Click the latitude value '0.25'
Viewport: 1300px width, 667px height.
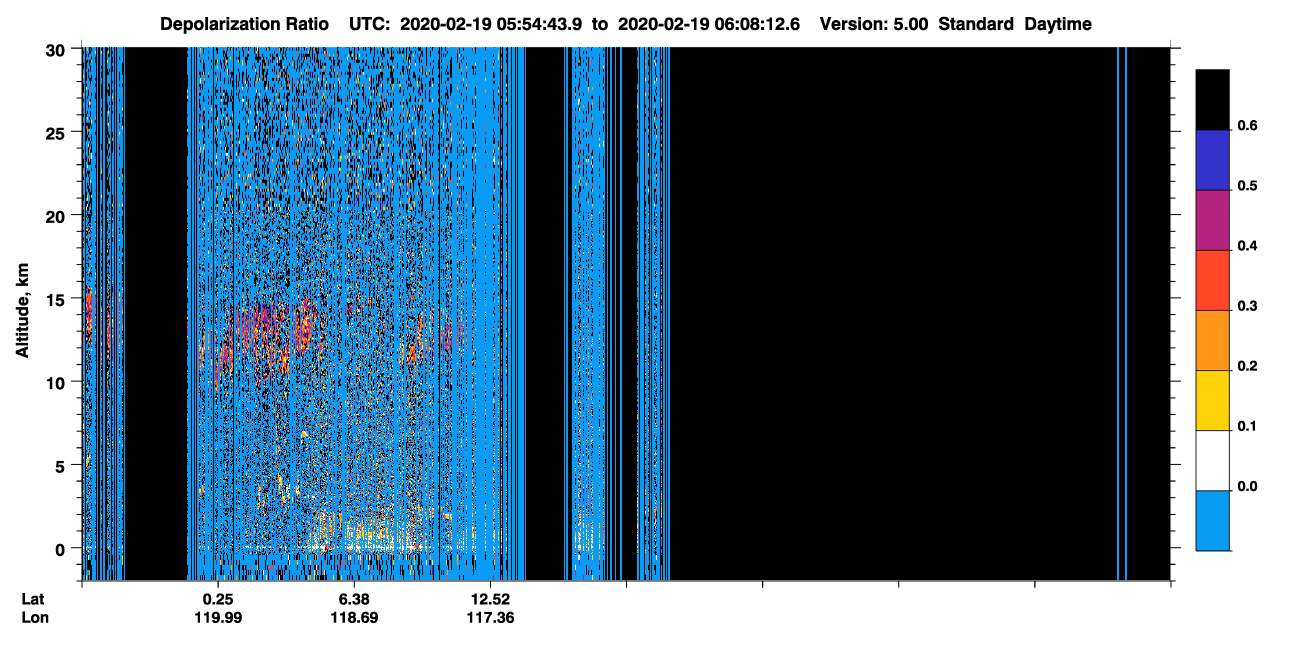(218, 599)
